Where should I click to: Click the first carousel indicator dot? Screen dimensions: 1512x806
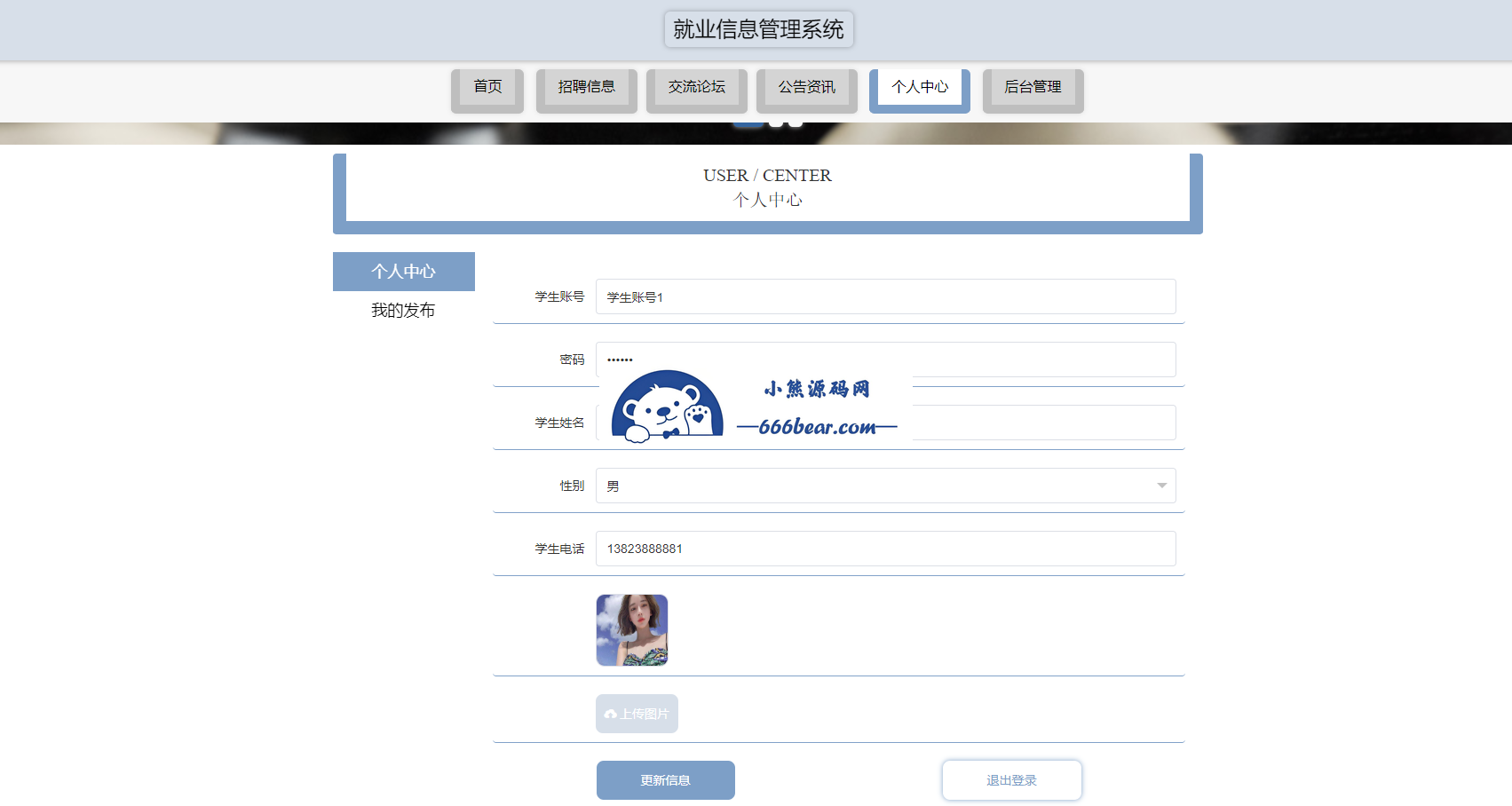point(748,123)
